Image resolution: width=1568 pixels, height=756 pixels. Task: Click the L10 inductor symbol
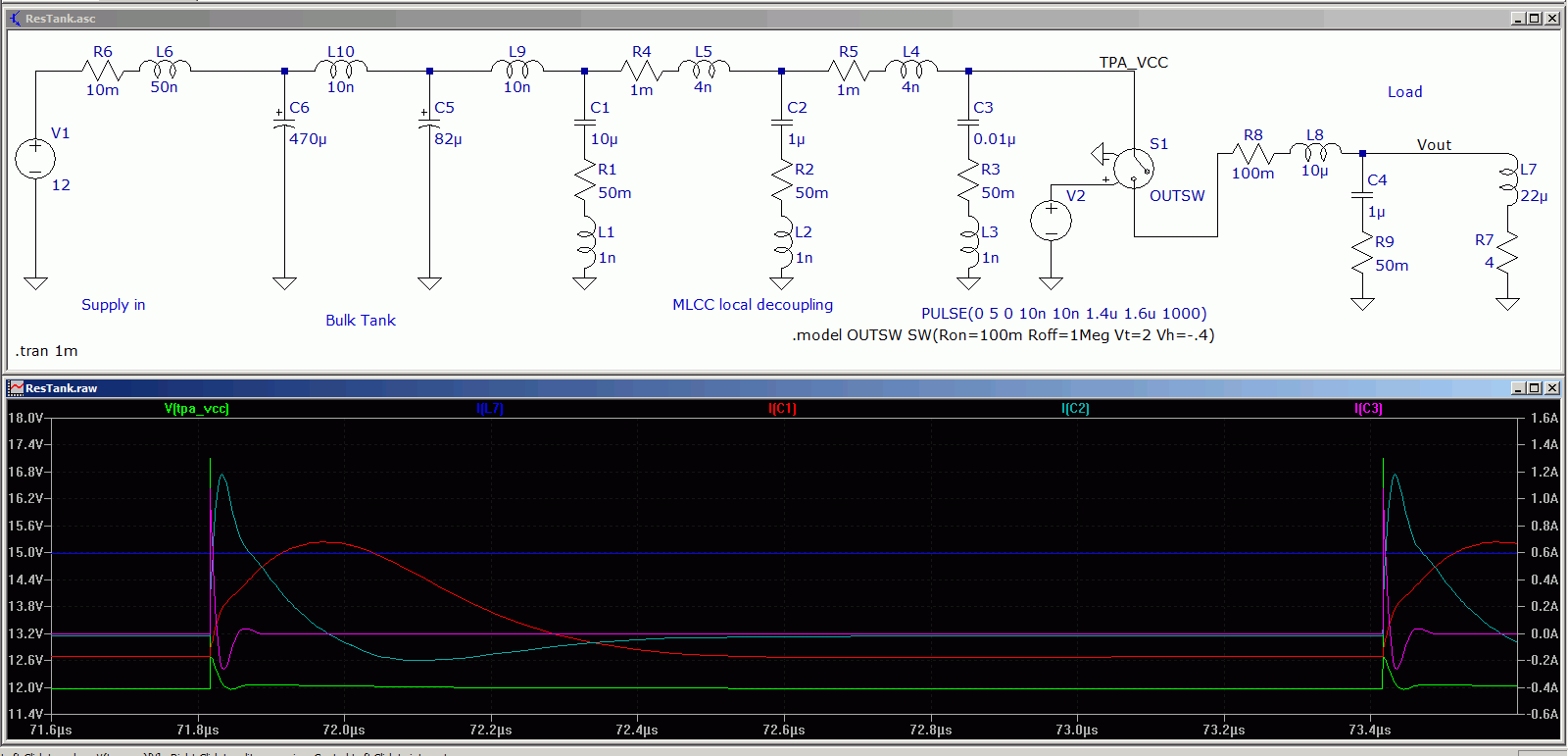(x=340, y=69)
